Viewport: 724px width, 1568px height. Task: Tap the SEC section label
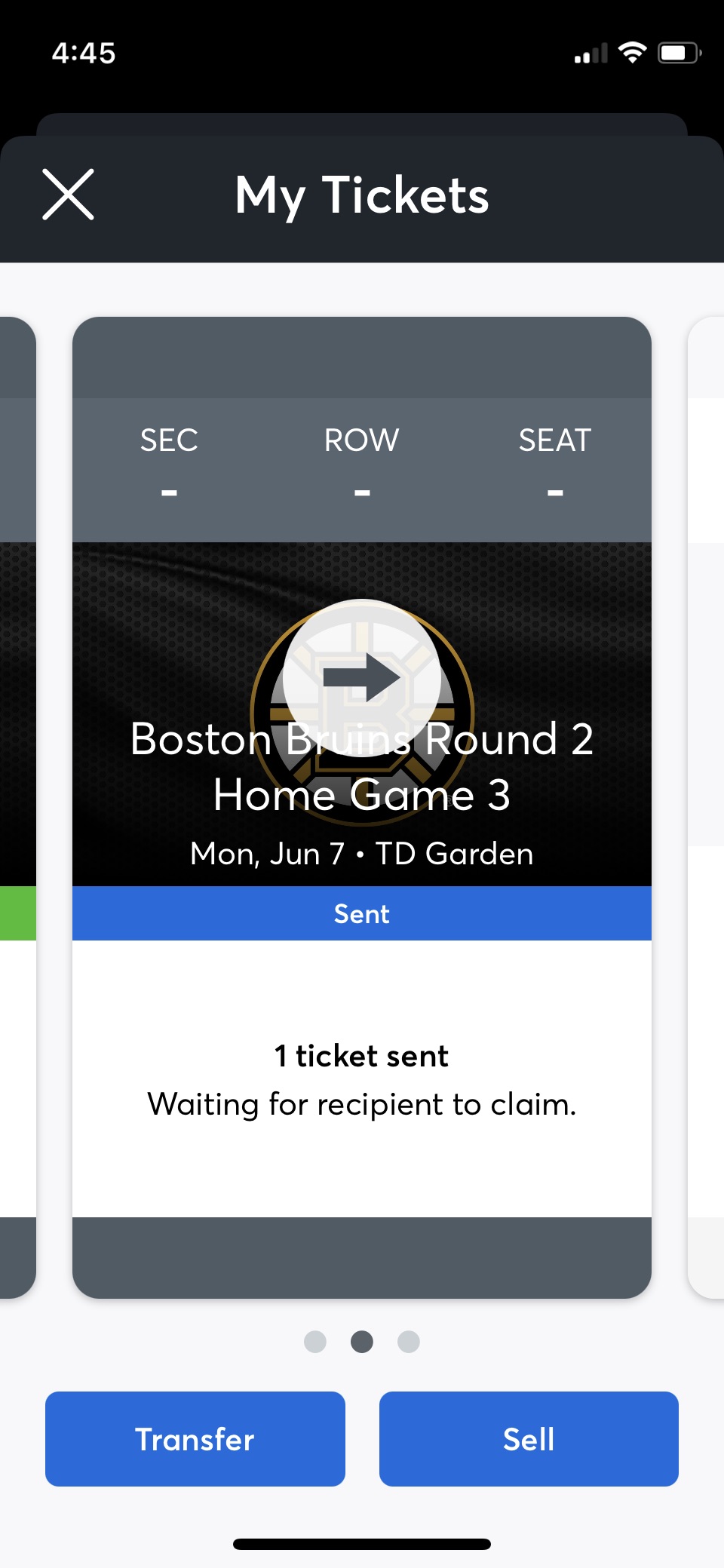point(169,440)
